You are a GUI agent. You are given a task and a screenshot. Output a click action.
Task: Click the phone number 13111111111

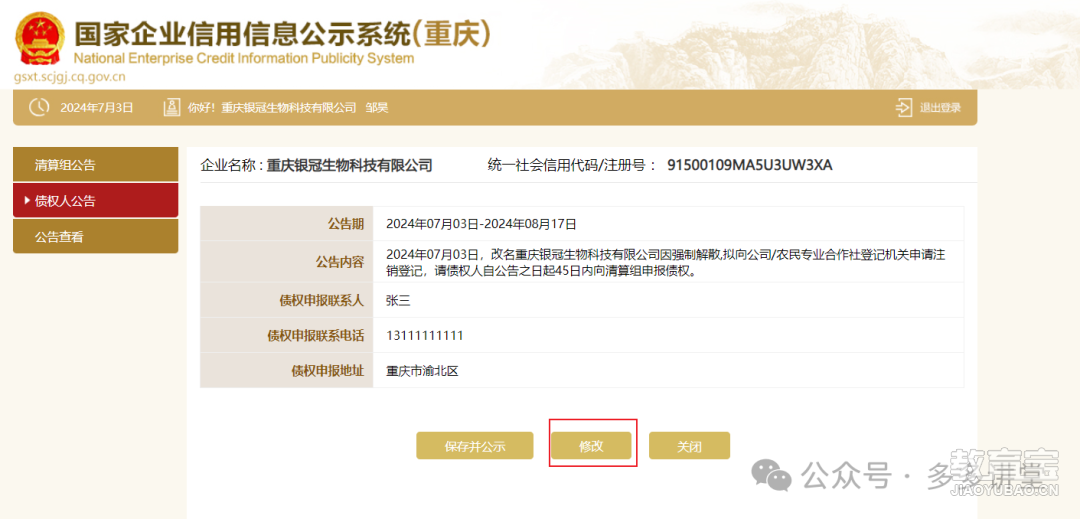(424, 335)
